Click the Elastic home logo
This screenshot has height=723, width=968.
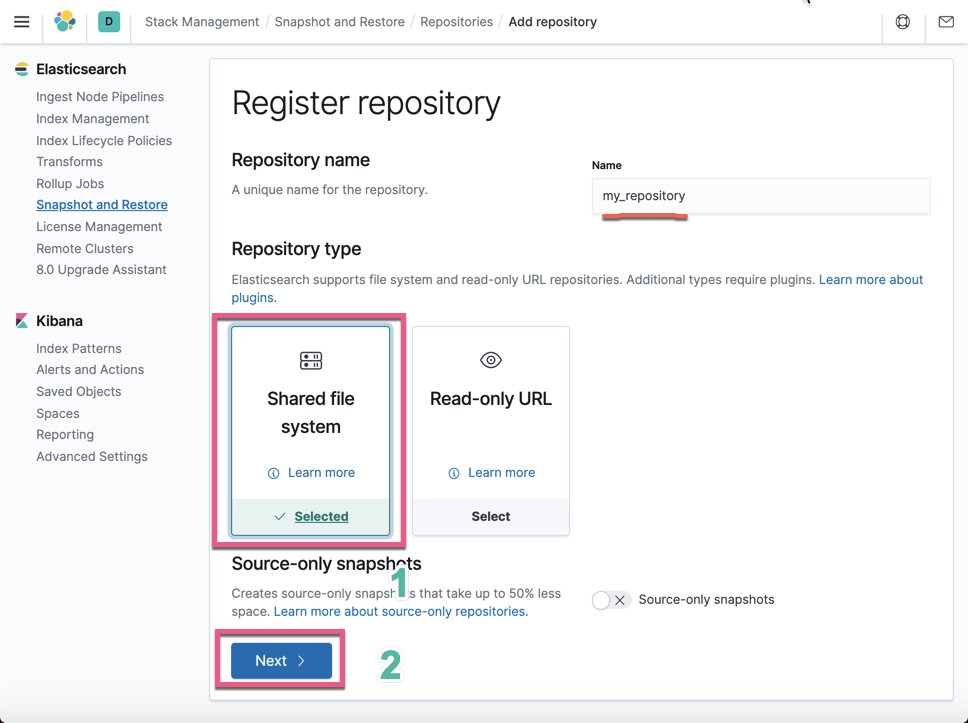point(66,21)
